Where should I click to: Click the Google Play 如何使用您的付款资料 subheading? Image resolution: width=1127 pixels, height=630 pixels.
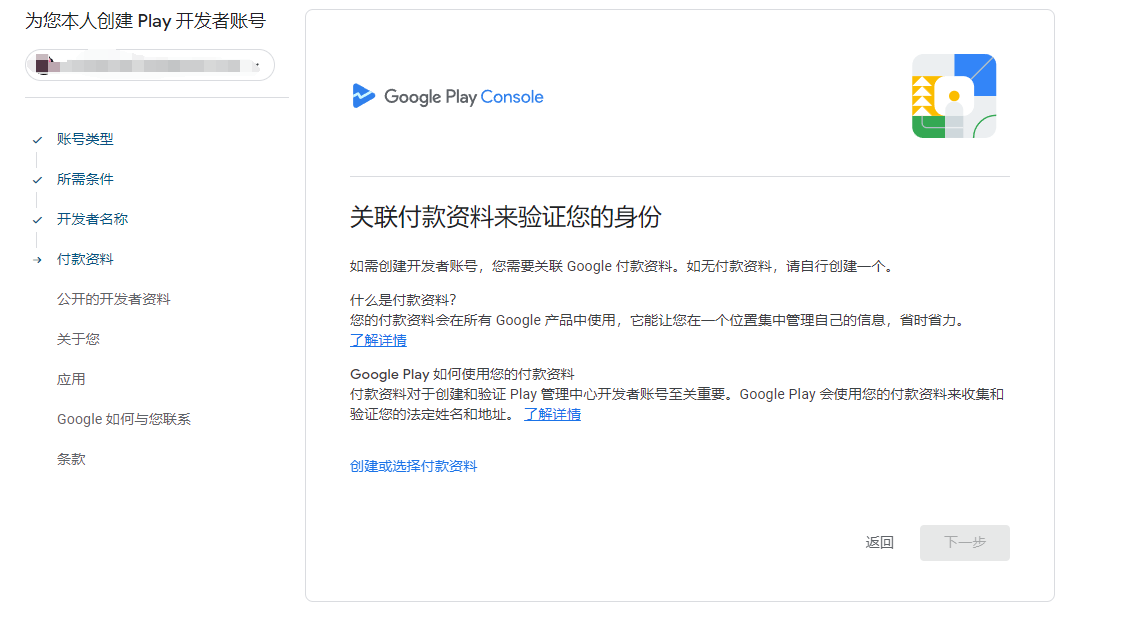[x=462, y=374]
